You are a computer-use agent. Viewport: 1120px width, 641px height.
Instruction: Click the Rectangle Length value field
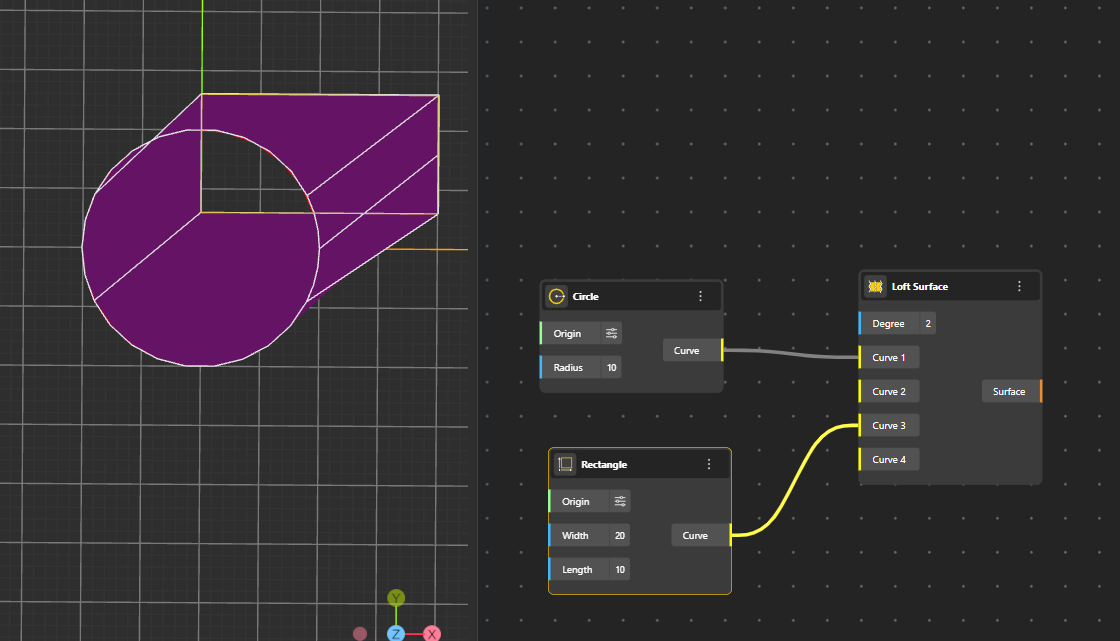coord(620,570)
